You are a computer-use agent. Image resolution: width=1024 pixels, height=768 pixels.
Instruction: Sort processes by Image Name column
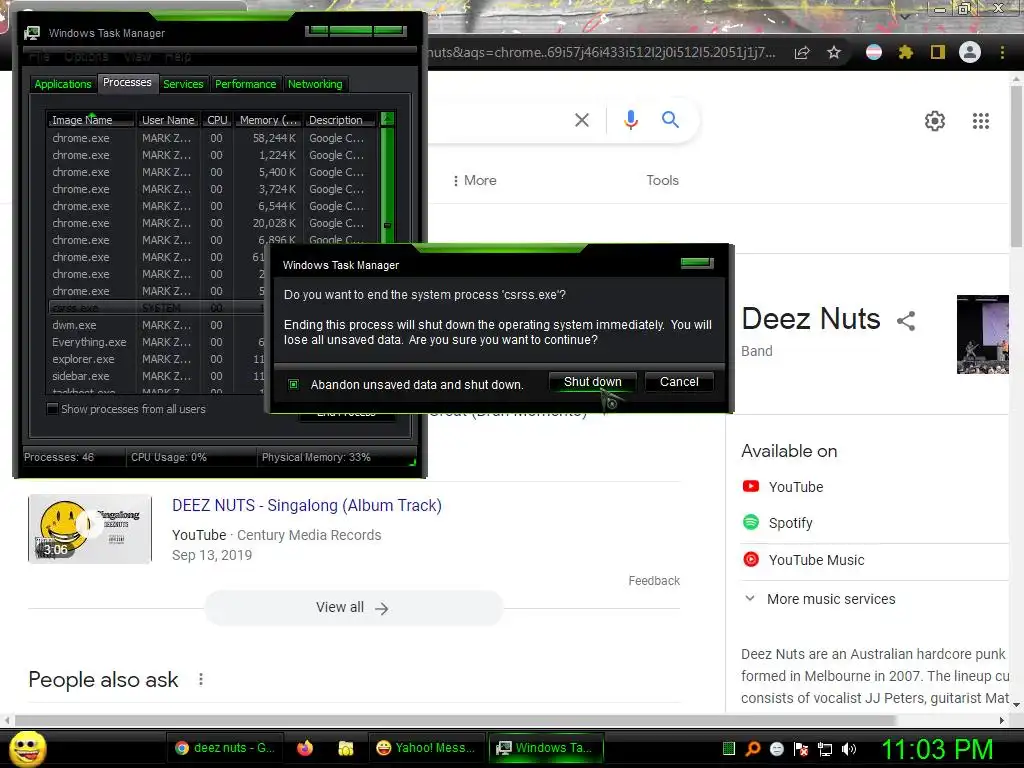tap(90, 120)
